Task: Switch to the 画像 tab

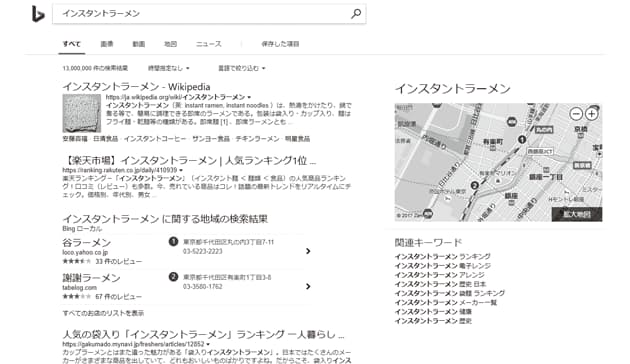Action: coord(107,44)
